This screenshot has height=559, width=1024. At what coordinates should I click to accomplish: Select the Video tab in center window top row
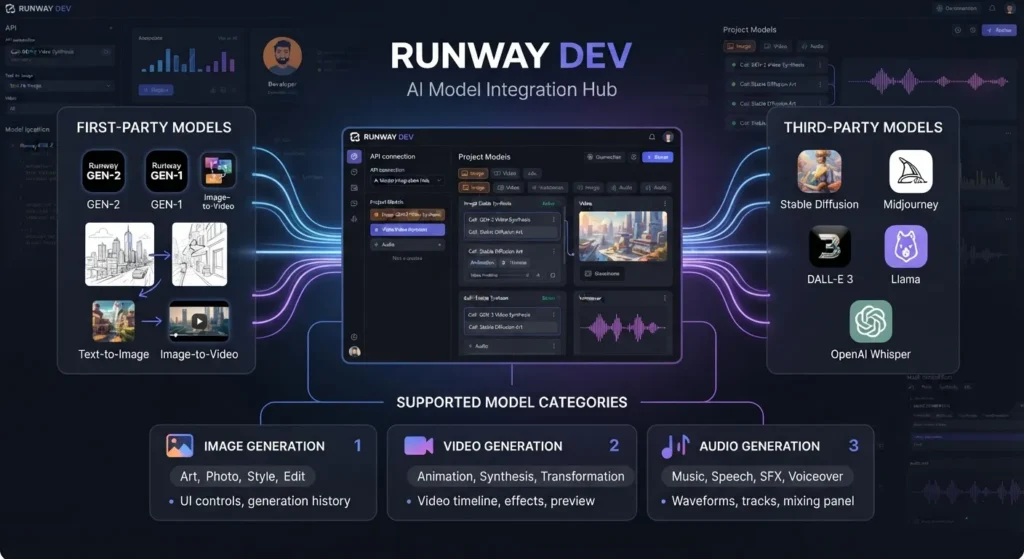pyautogui.click(x=505, y=173)
